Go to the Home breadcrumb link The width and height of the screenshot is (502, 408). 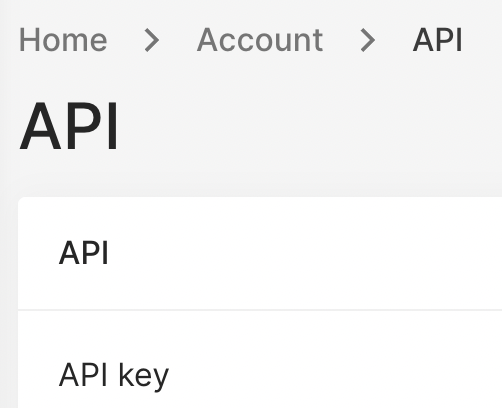coord(63,40)
